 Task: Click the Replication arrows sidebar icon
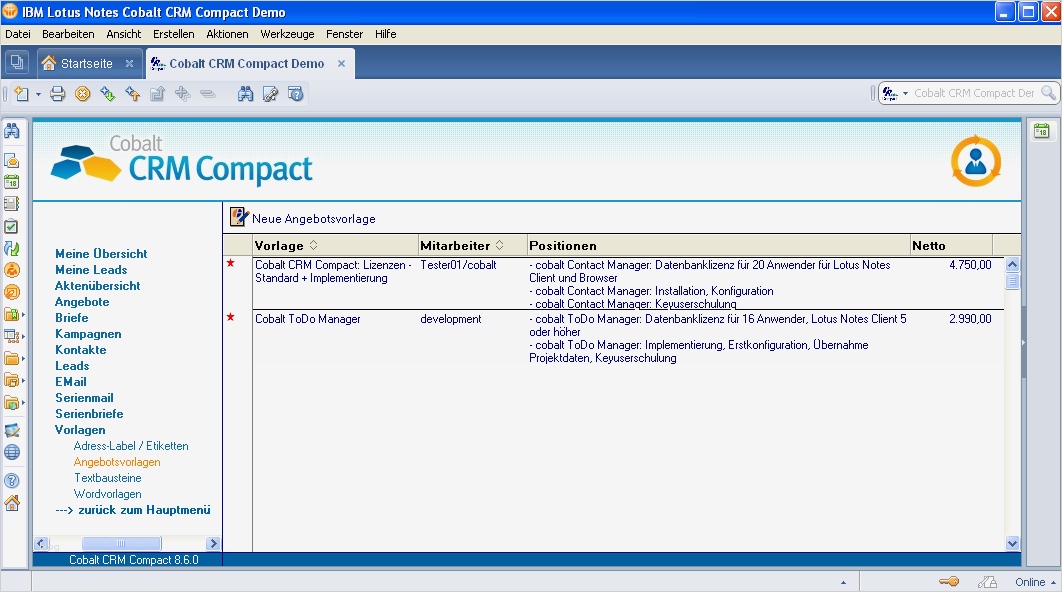point(12,249)
